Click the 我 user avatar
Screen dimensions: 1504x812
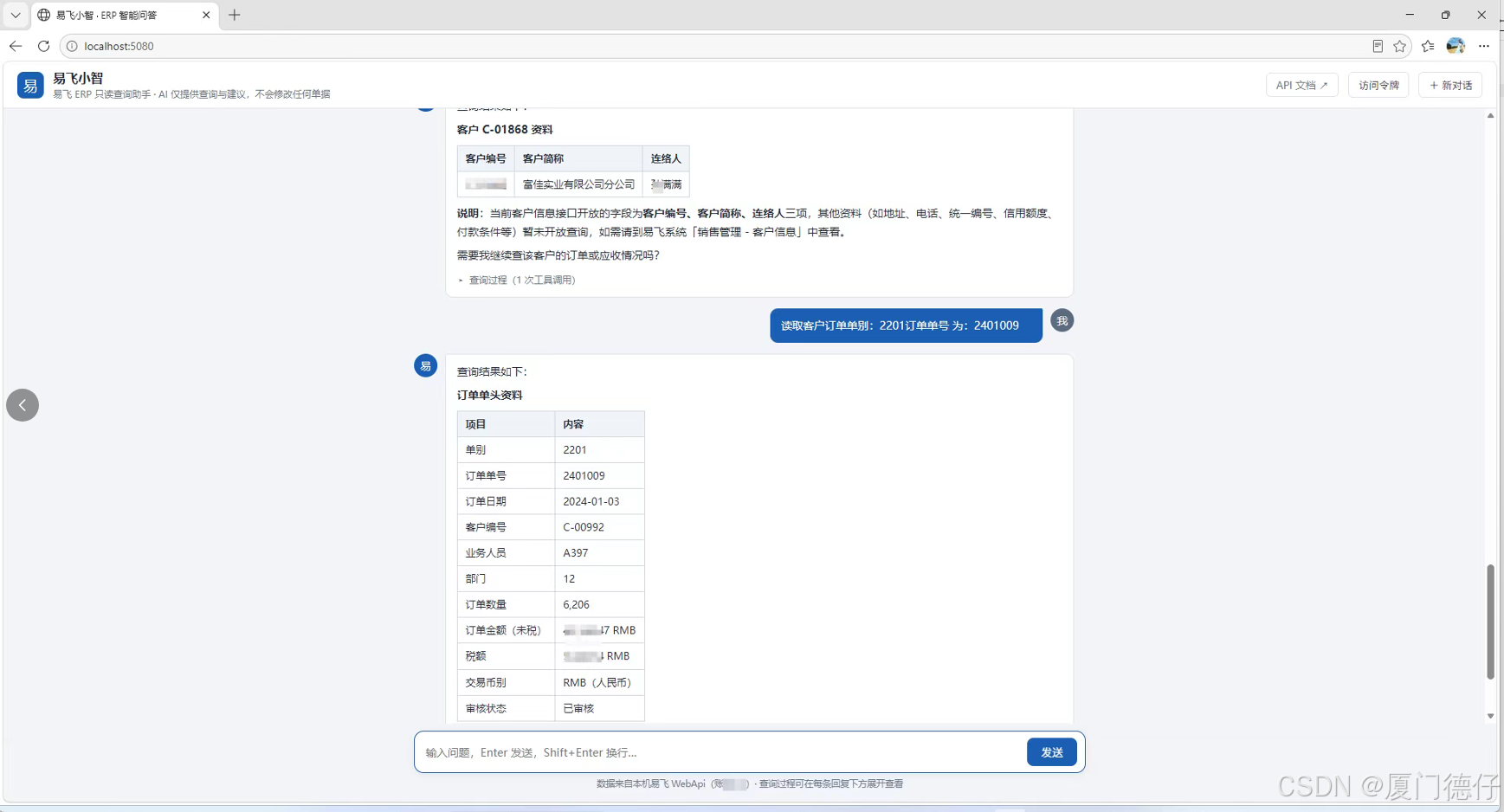pos(1062,321)
